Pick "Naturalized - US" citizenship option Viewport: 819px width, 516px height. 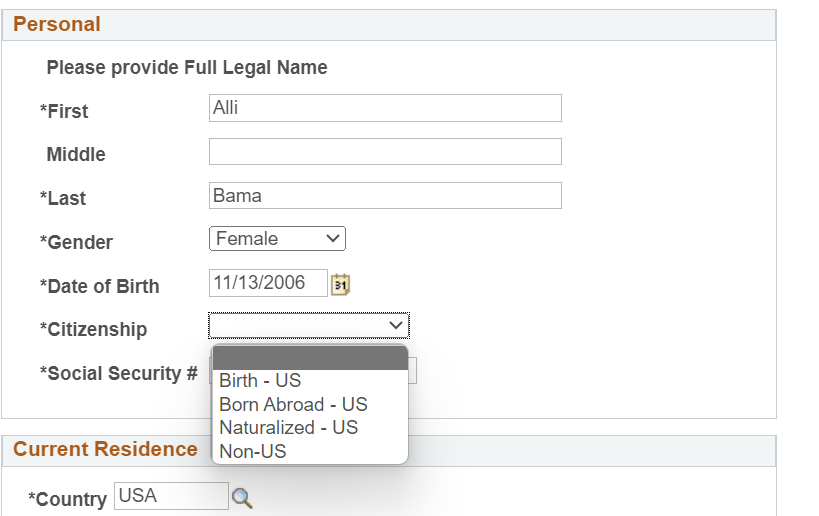click(288, 428)
